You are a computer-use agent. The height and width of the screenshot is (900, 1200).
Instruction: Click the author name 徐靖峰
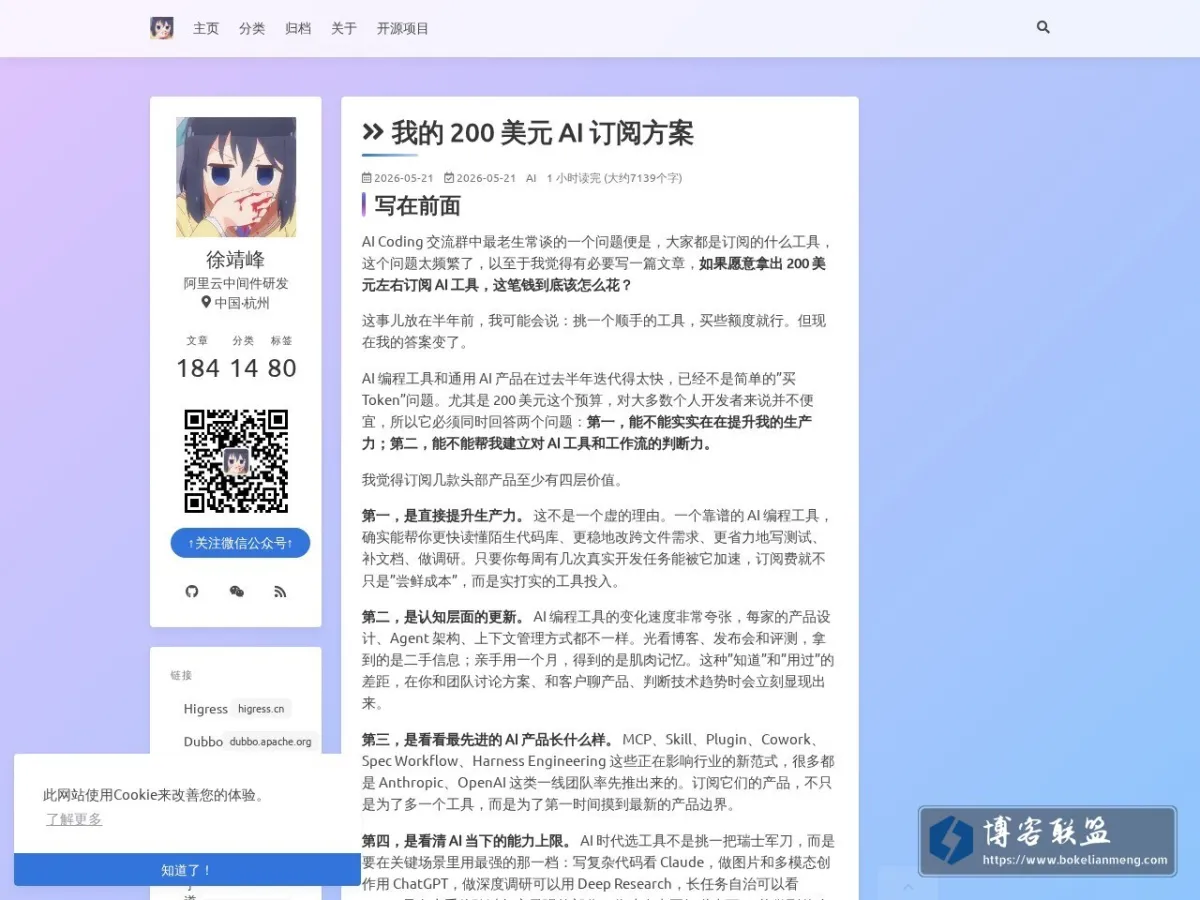point(236,259)
